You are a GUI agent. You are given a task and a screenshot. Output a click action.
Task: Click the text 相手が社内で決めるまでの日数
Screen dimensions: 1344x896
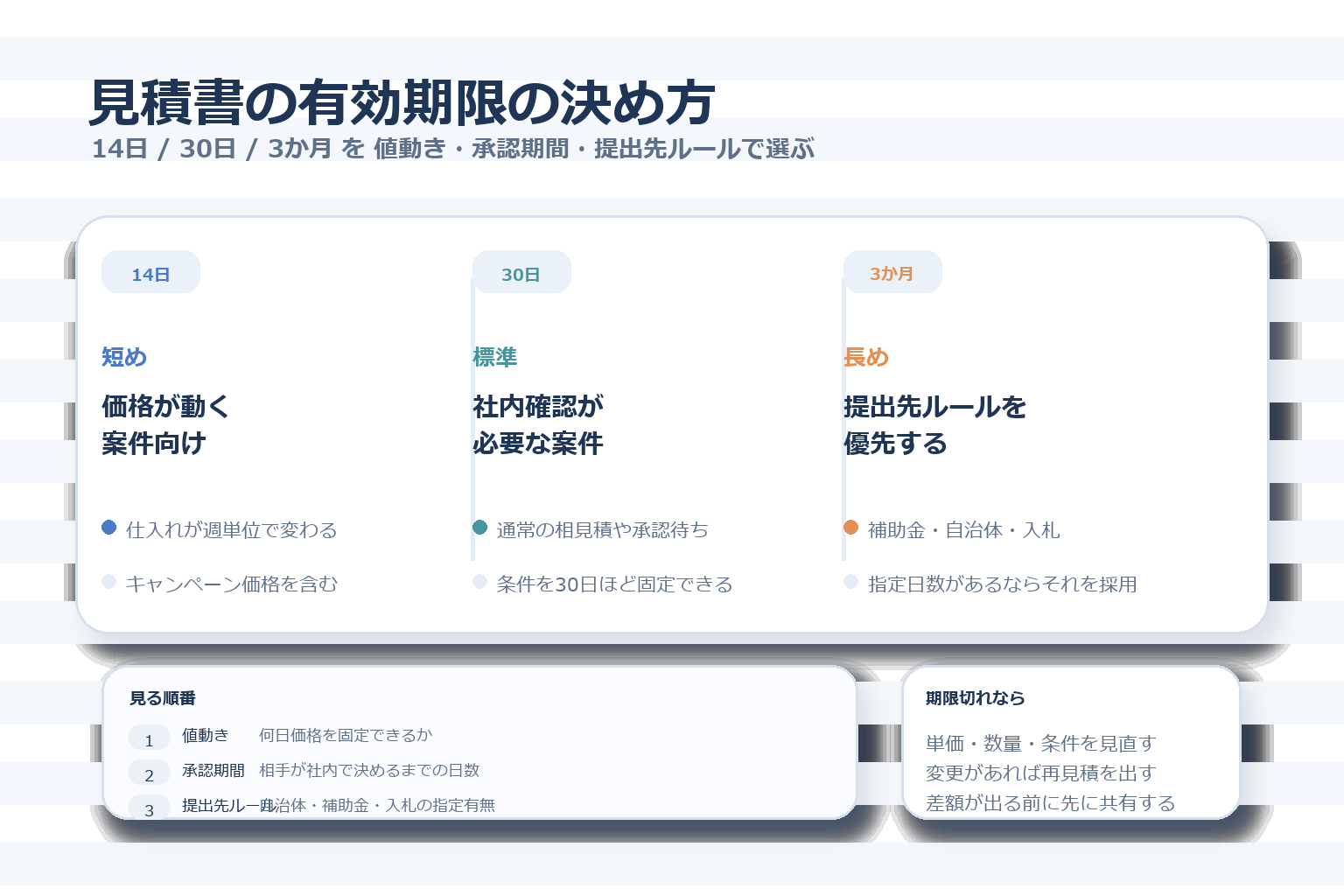pos(369,770)
